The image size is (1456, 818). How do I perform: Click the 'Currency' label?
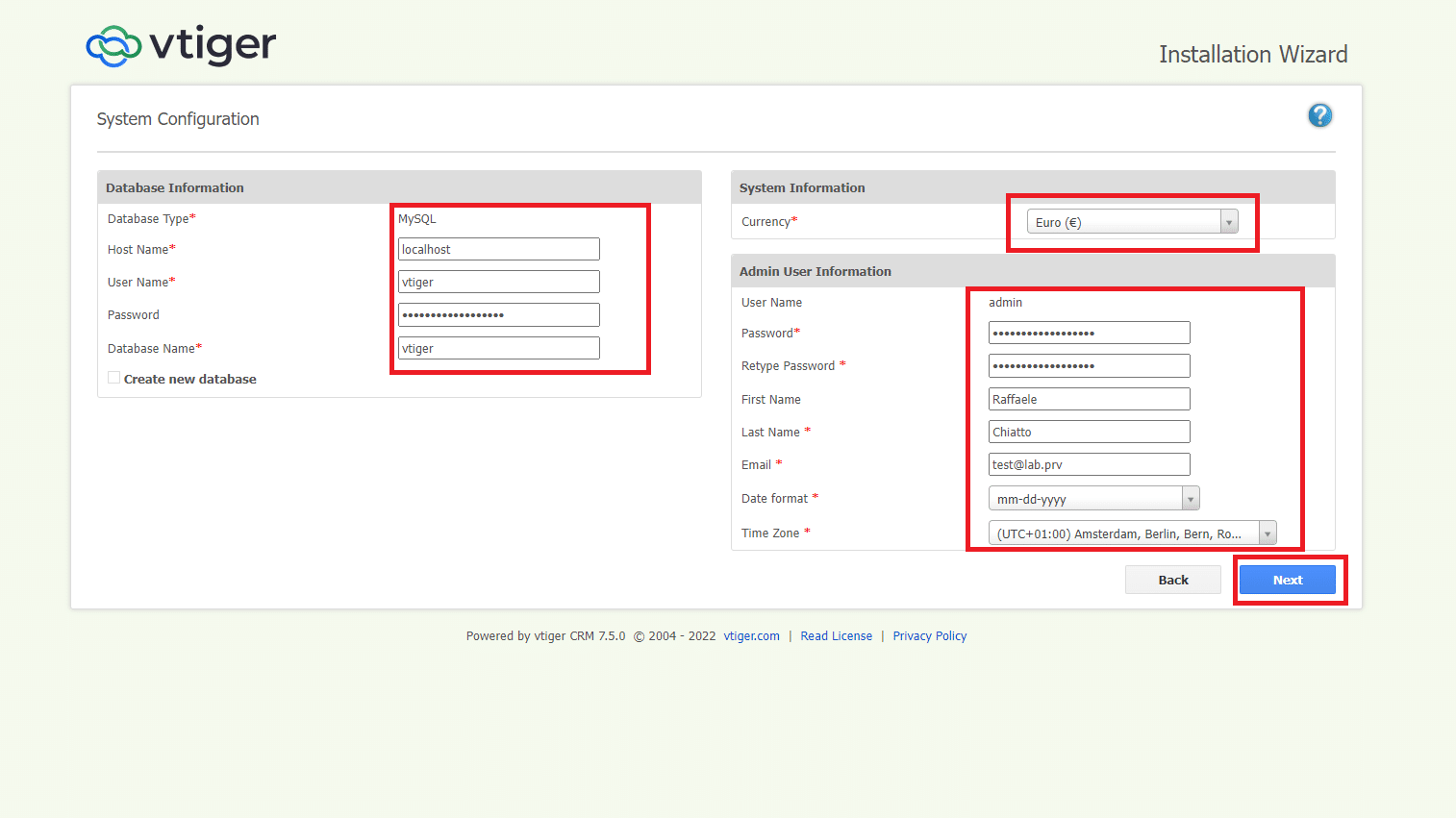tap(766, 222)
